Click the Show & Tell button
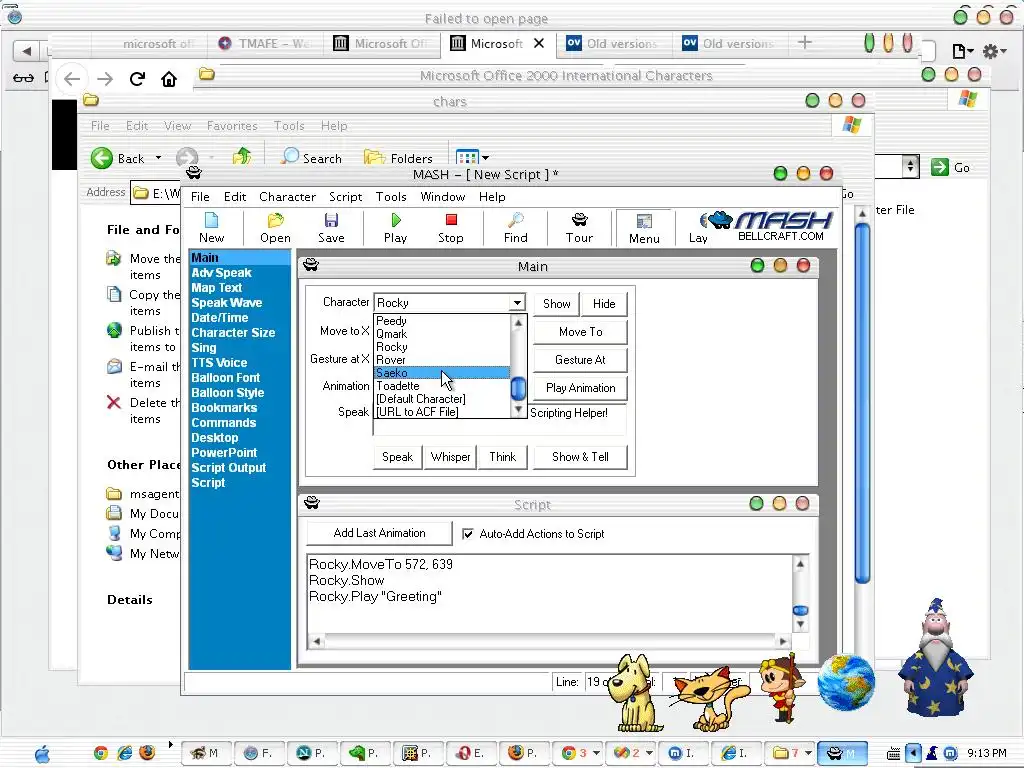The image size is (1024, 768). click(x=581, y=457)
